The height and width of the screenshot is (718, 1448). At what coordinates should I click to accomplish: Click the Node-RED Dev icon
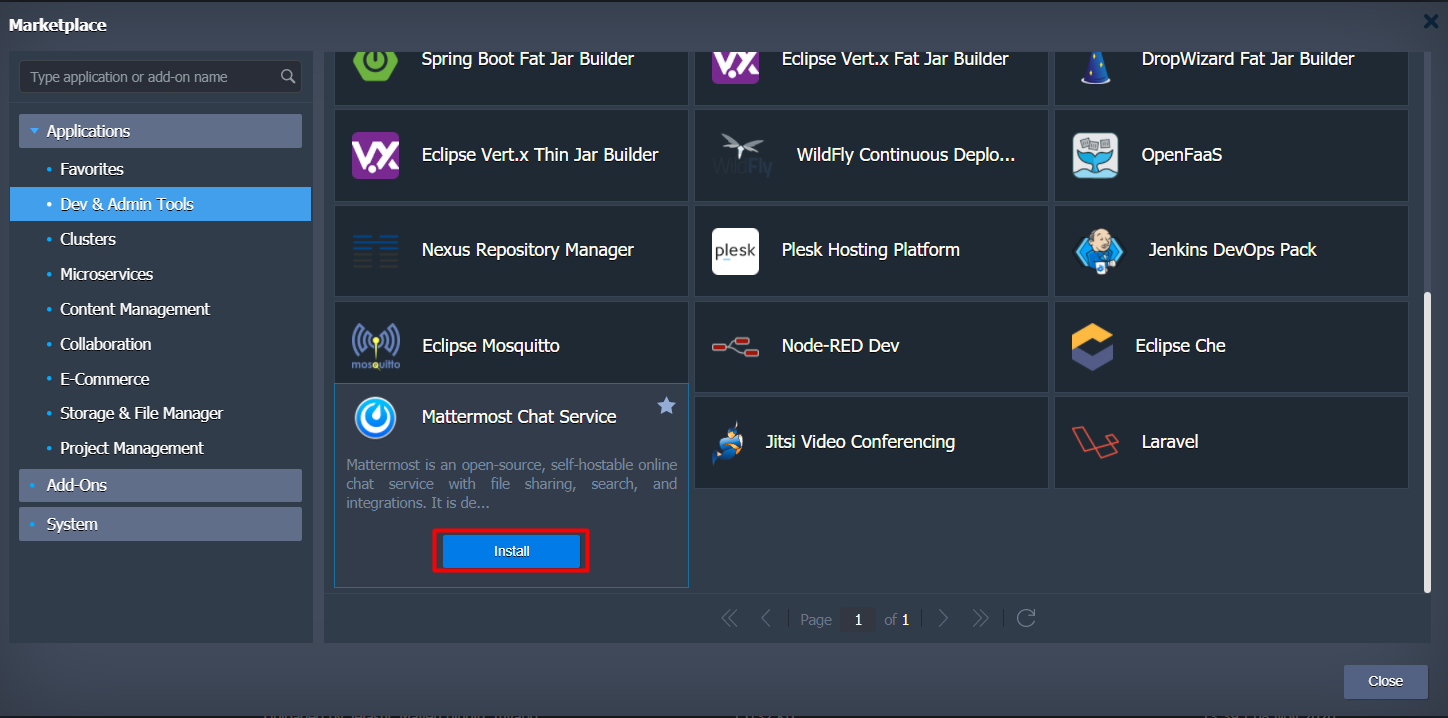point(735,346)
